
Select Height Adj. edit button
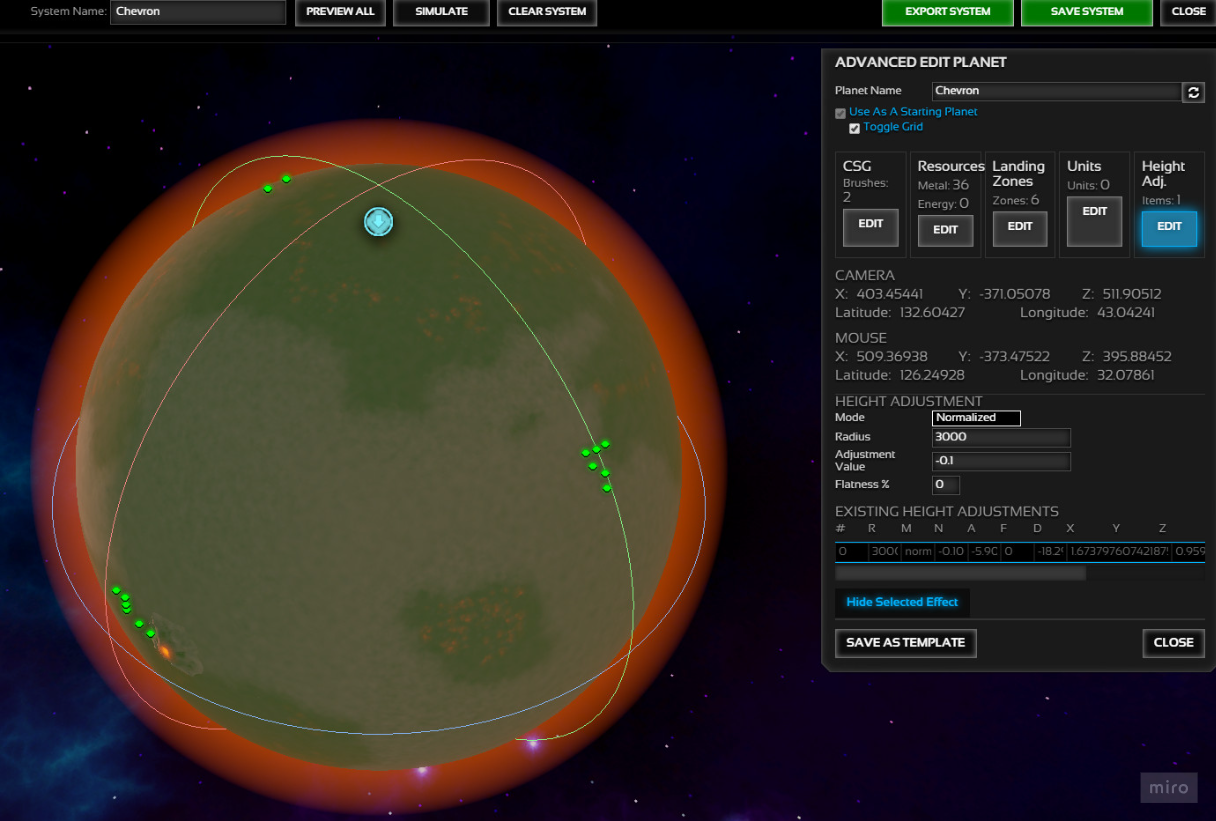[x=1169, y=228]
